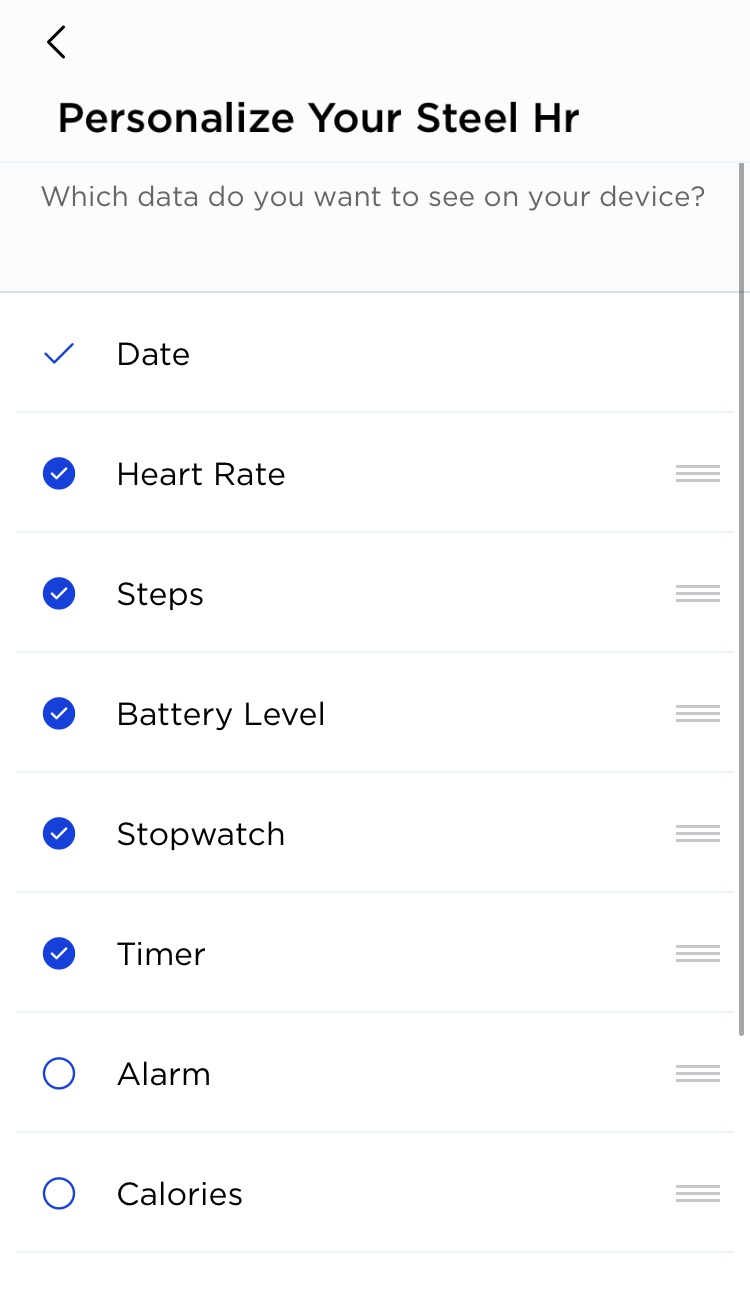Click the Battery Level drag handle icon

coord(697,714)
